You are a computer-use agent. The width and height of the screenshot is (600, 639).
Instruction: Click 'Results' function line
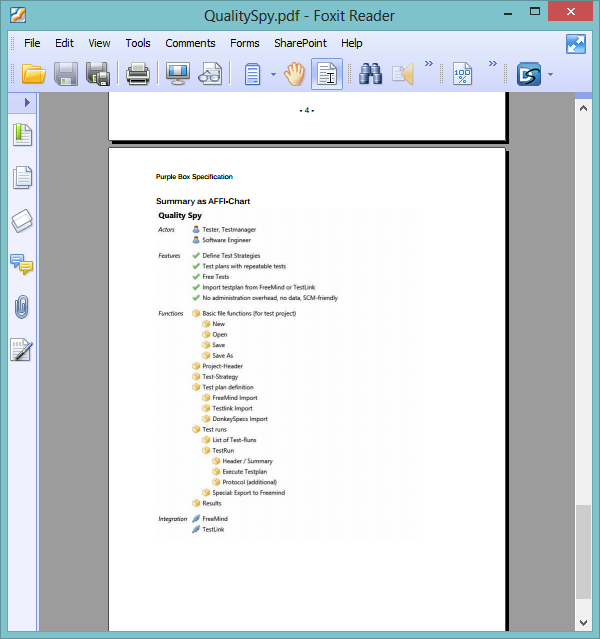pos(212,503)
